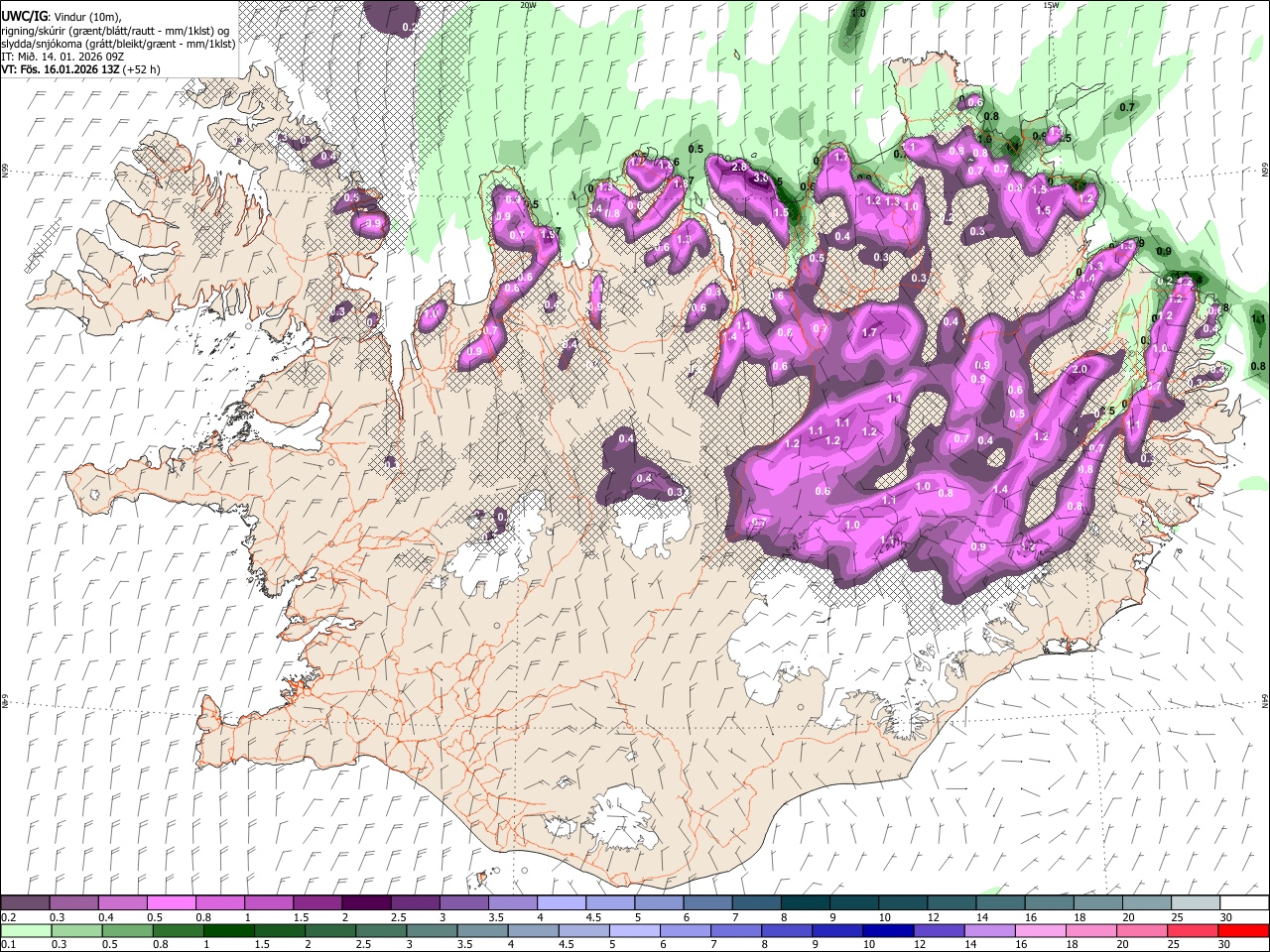Click the bright pink 0.5 swatch in snow scale
1270x952 pixels.
[x=171, y=902]
